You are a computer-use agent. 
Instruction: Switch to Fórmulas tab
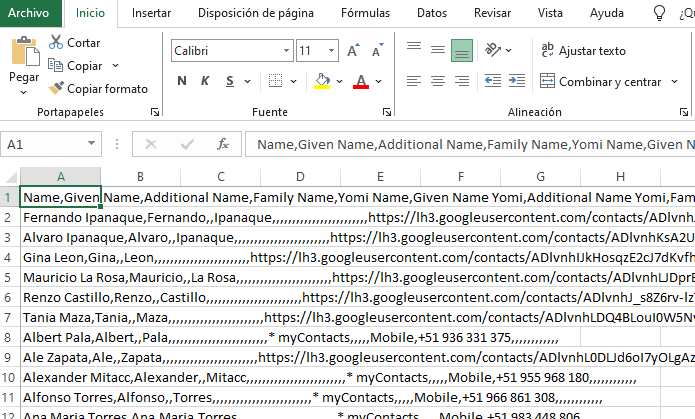tap(365, 13)
